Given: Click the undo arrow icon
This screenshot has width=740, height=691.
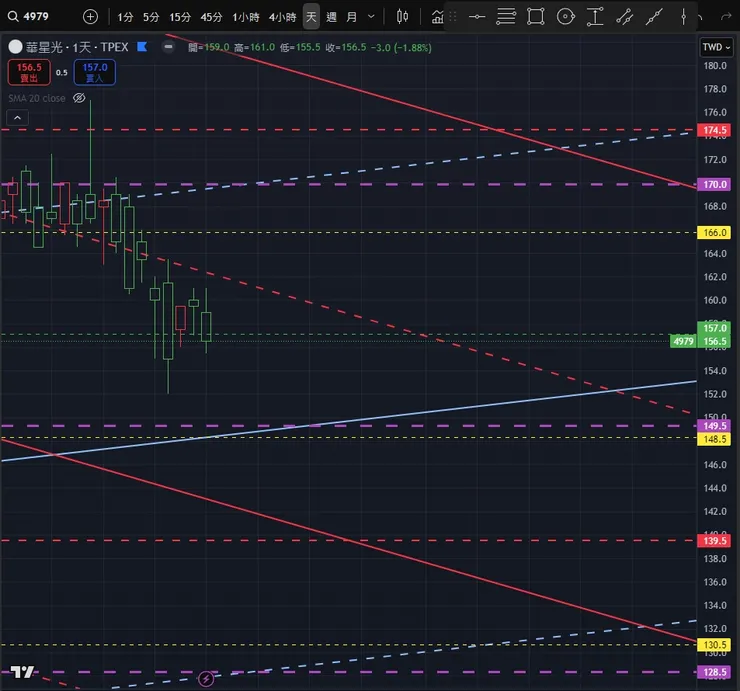Looking at the screenshot, I should click(x=701, y=17).
